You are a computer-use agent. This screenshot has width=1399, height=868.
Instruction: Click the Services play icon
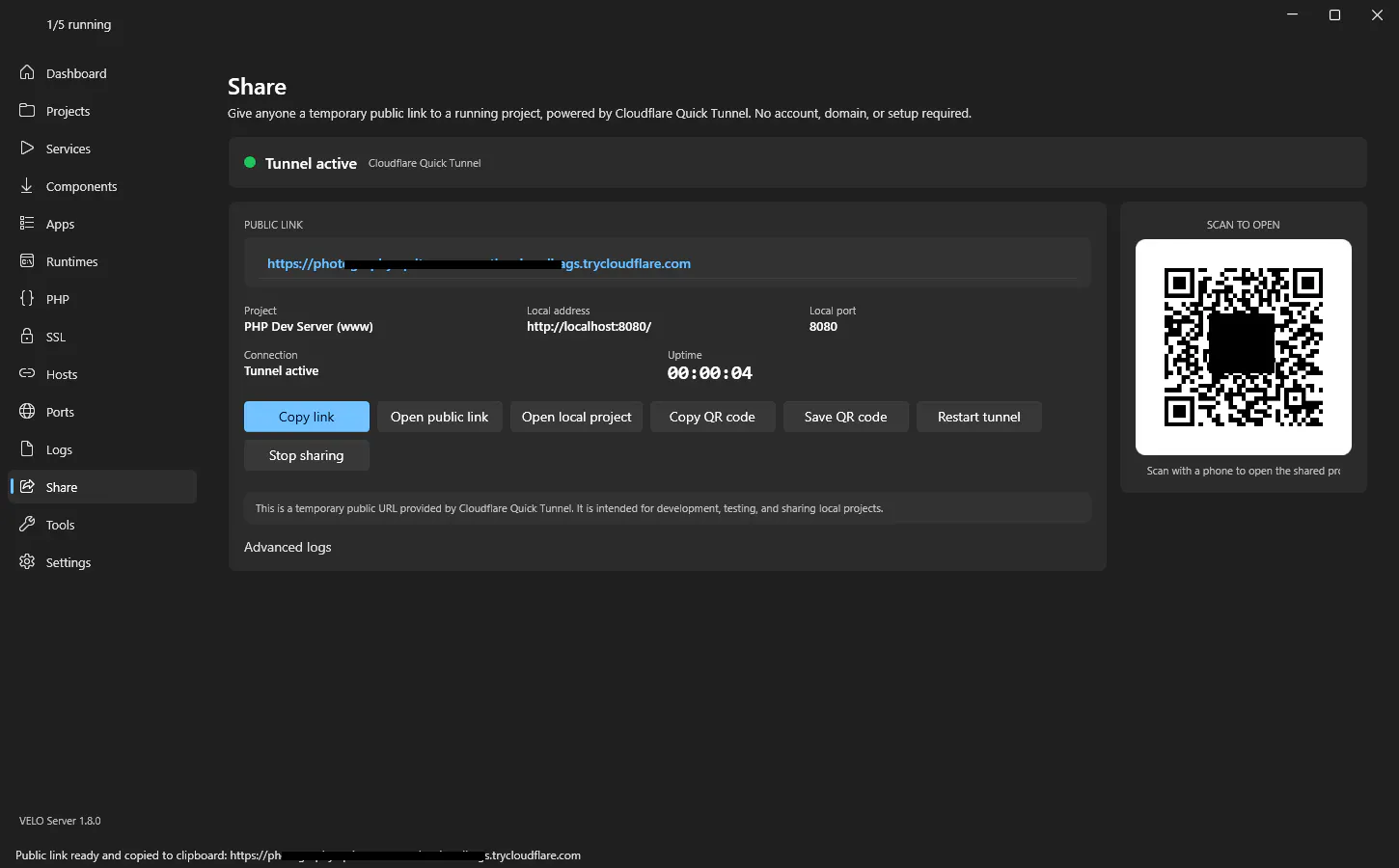[x=27, y=149]
